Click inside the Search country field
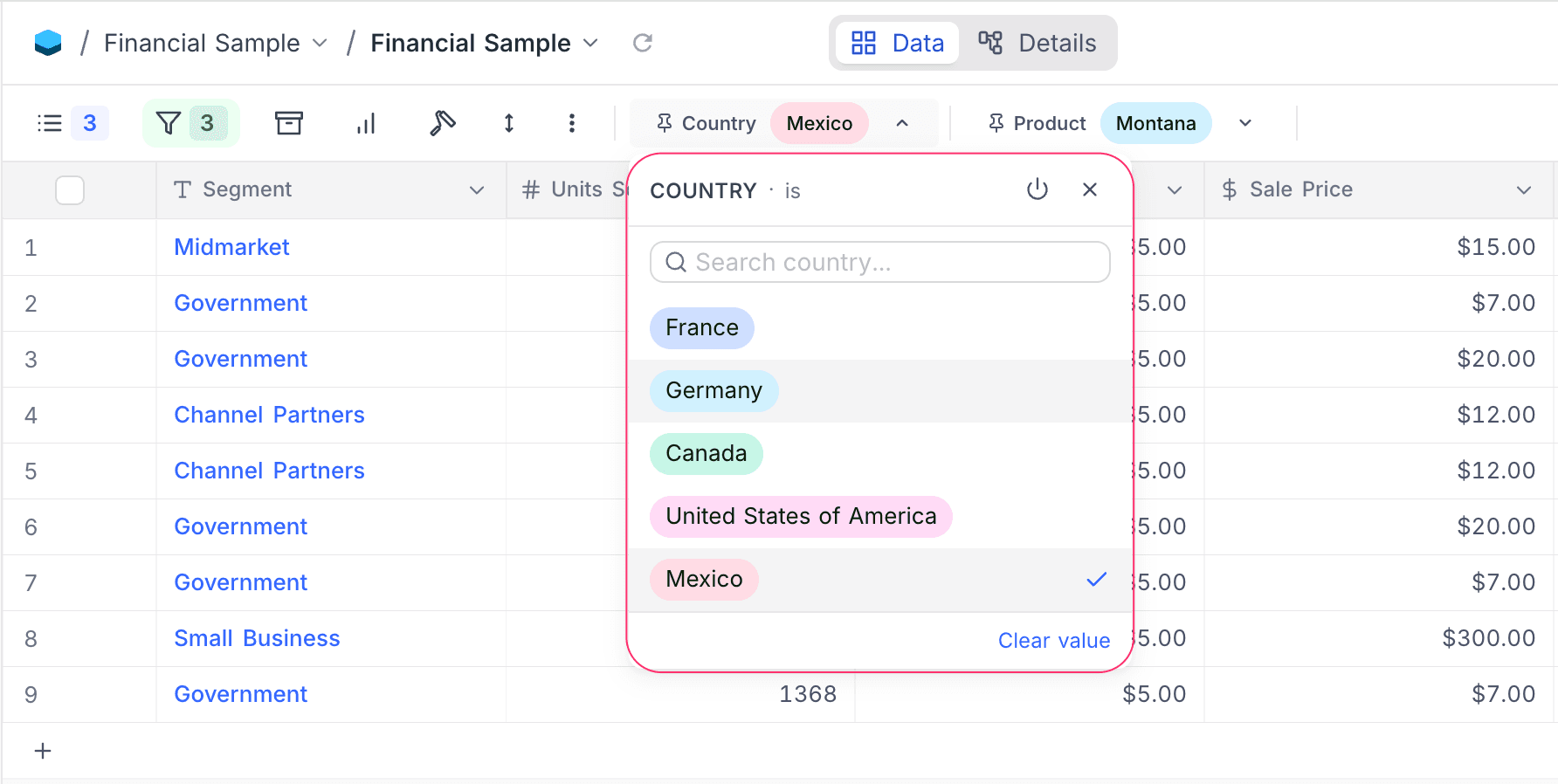The height and width of the screenshot is (784, 1558). (879, 262)
